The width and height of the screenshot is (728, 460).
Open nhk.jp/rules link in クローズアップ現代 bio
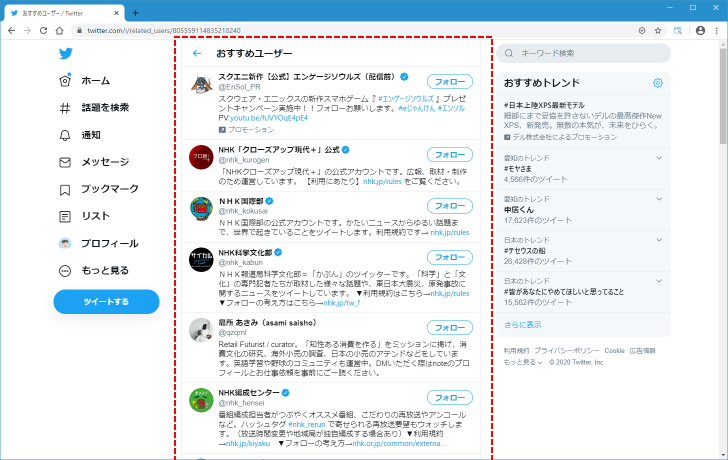click(x=382, y=181)
